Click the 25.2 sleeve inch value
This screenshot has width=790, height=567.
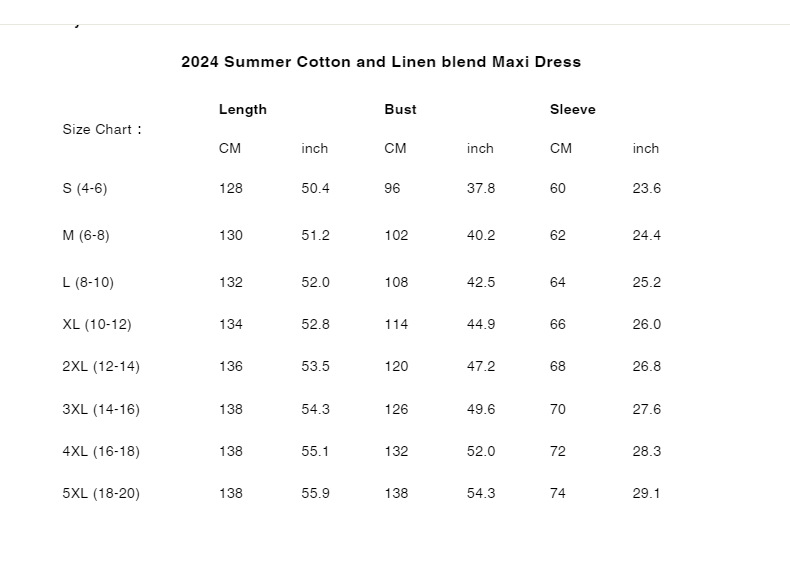point(646,282)
